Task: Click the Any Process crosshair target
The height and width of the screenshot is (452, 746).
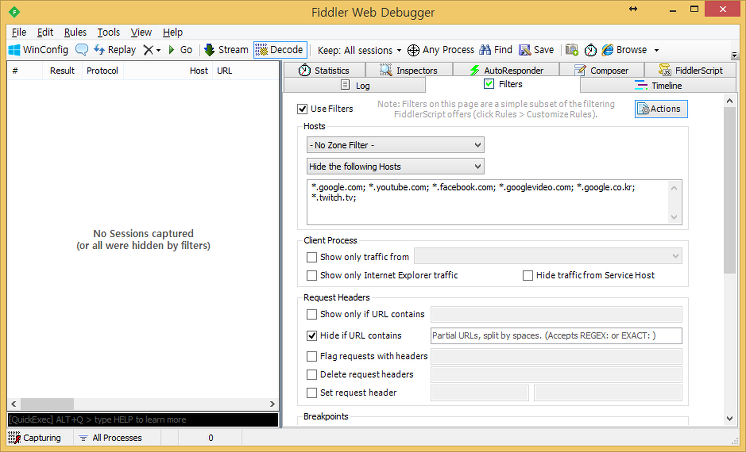Action: coord(441,49)
